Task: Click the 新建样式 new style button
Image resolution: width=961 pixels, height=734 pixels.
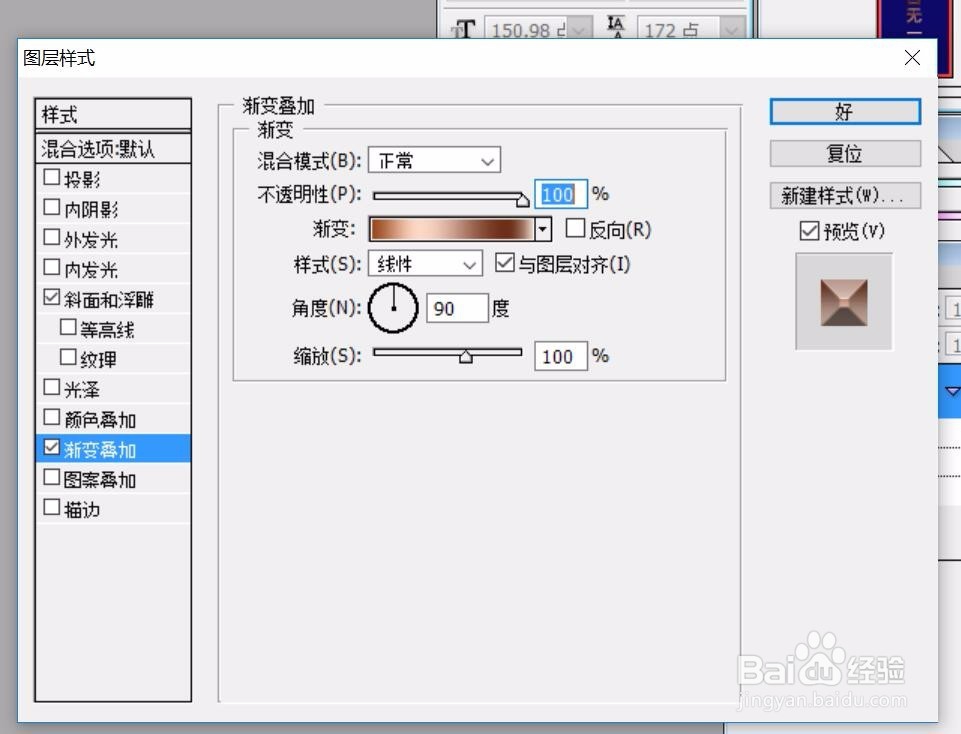Action: pyautogui.click(x=844, y=195)
